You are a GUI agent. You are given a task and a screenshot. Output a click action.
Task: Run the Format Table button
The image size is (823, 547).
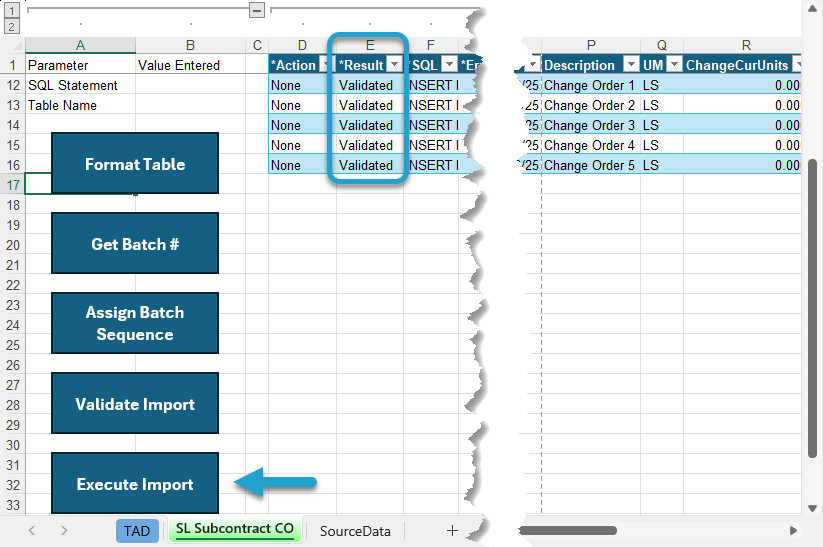pos(135,163)
